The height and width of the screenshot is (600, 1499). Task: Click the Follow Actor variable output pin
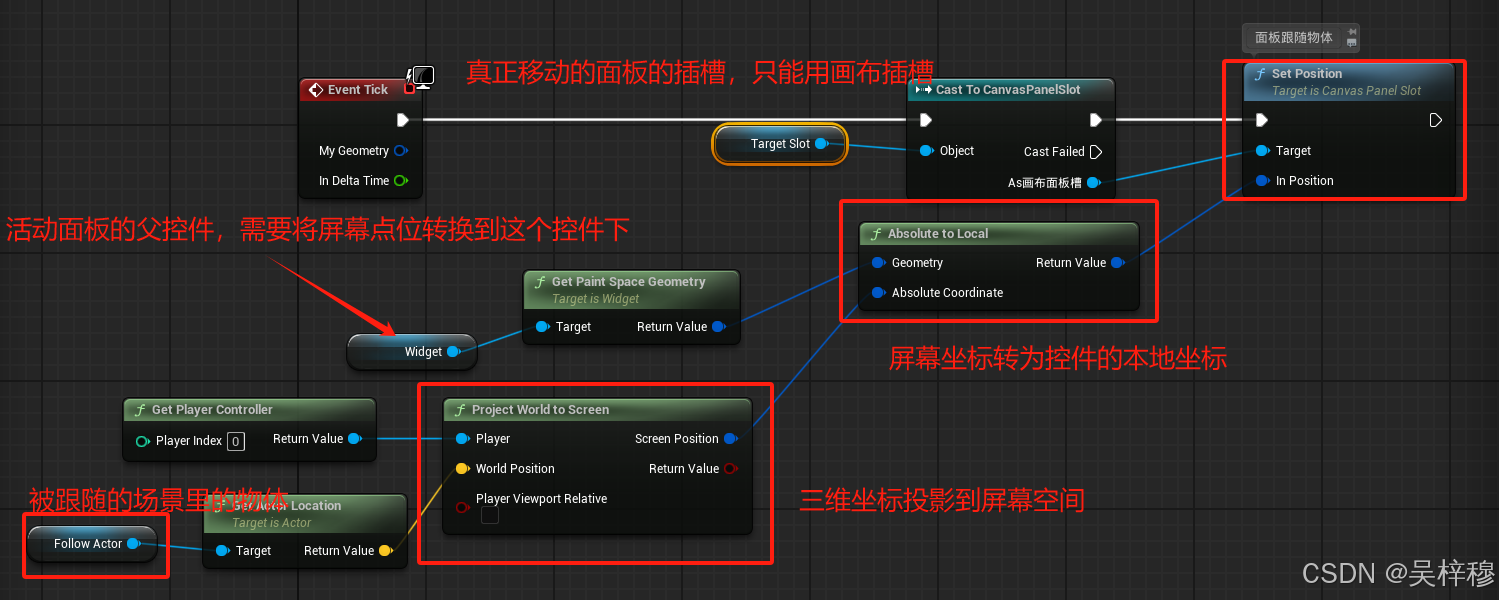pos(134,544)
